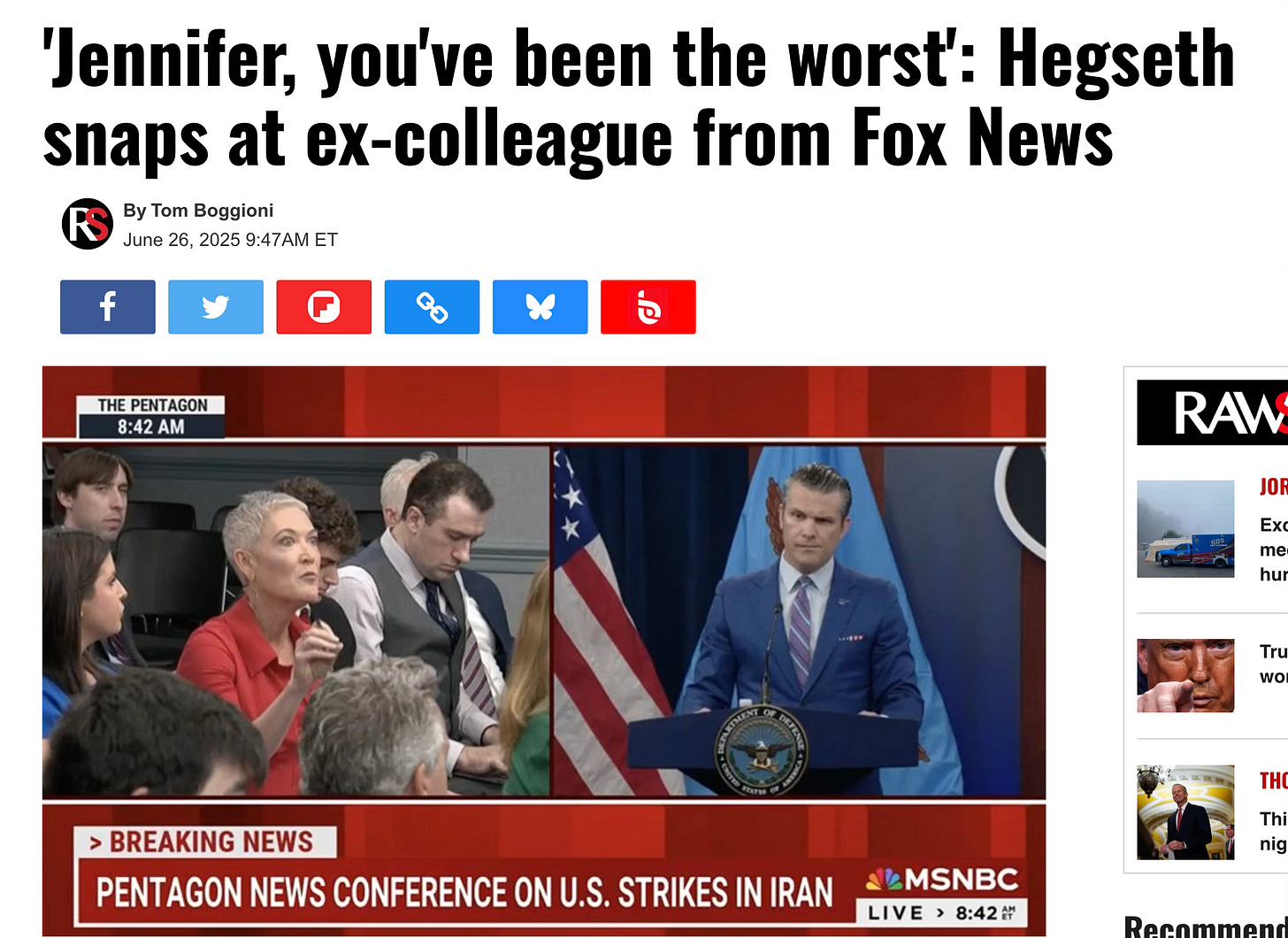Image resolution: width=1288 pixels, height=938 pixels.
Task: Open the ambulance story thumbnail
Action: coord(1185,529)
